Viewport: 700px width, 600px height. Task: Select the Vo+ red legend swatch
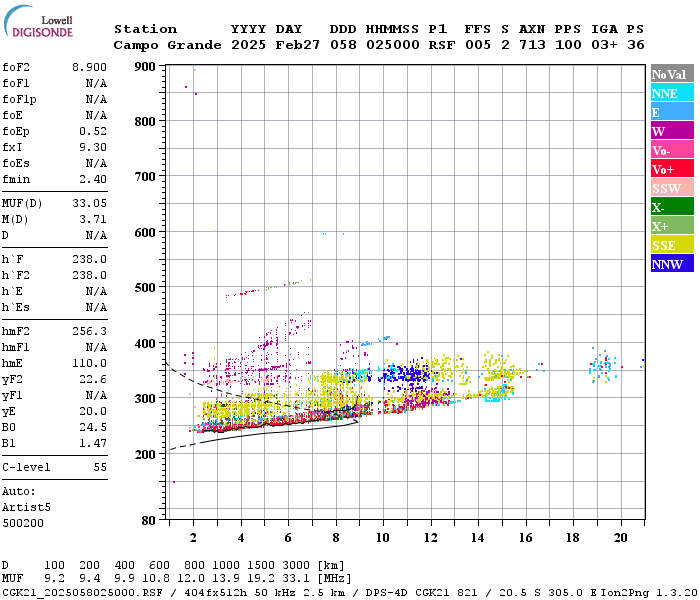(x=672, y=169)
